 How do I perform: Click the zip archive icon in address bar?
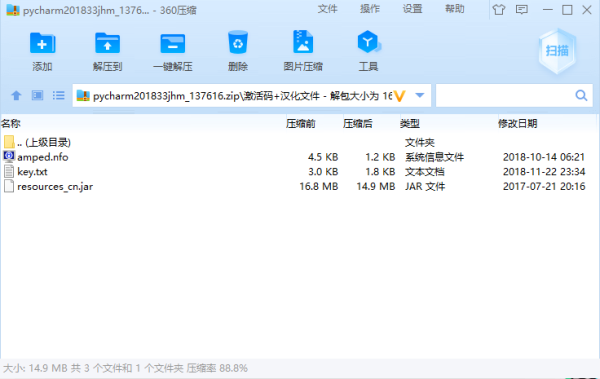[x=83, y=95]
